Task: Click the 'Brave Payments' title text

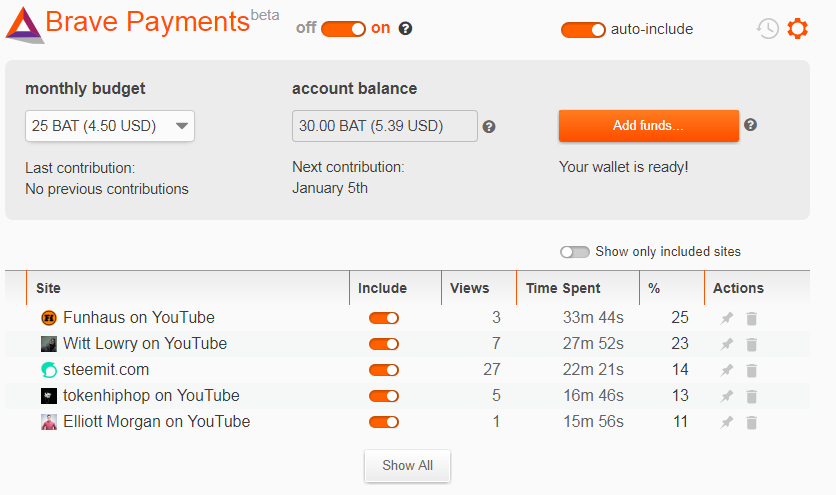Action: click(148, 22)
